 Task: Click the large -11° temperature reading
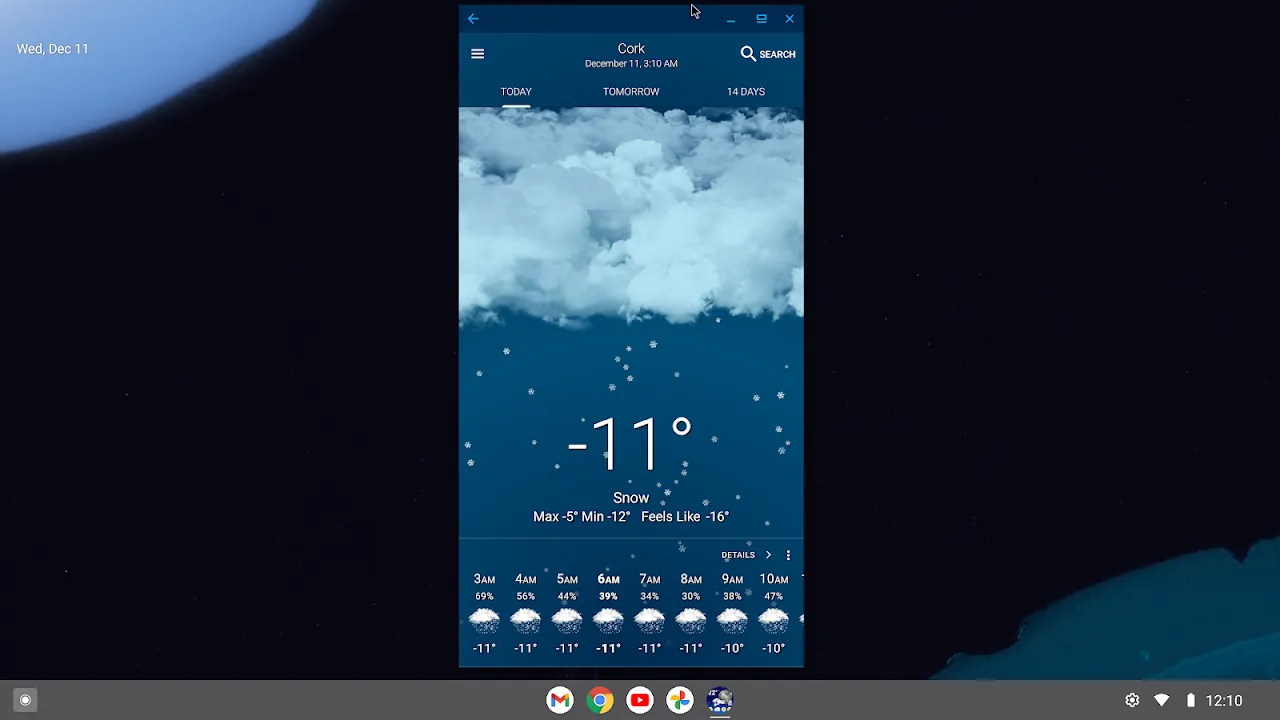[x=630, y=444]
